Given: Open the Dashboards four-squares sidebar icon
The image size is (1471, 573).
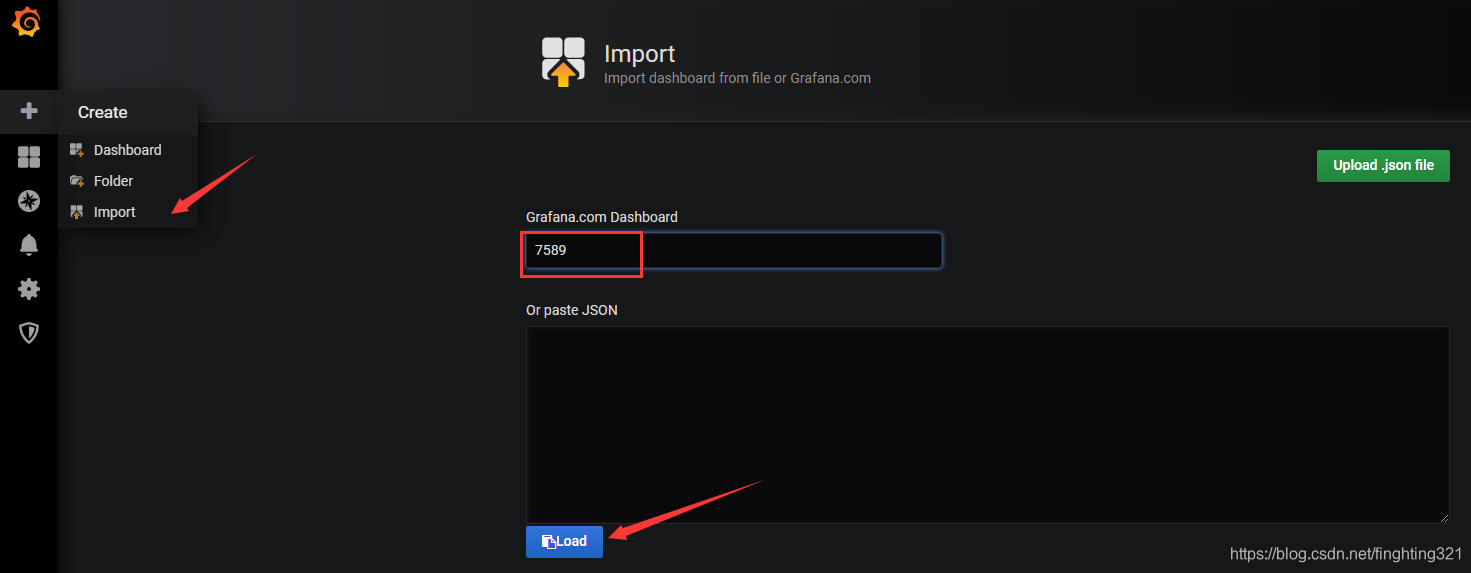Looking at the screenshot, I should 29,157.
